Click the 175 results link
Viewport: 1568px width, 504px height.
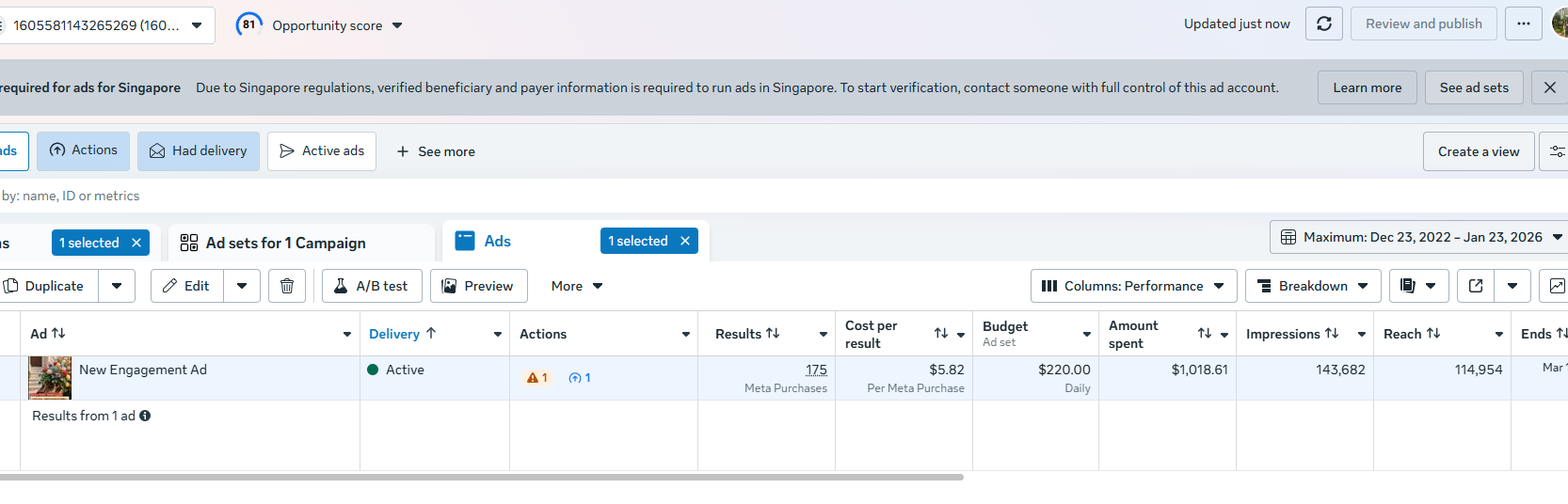816,370
